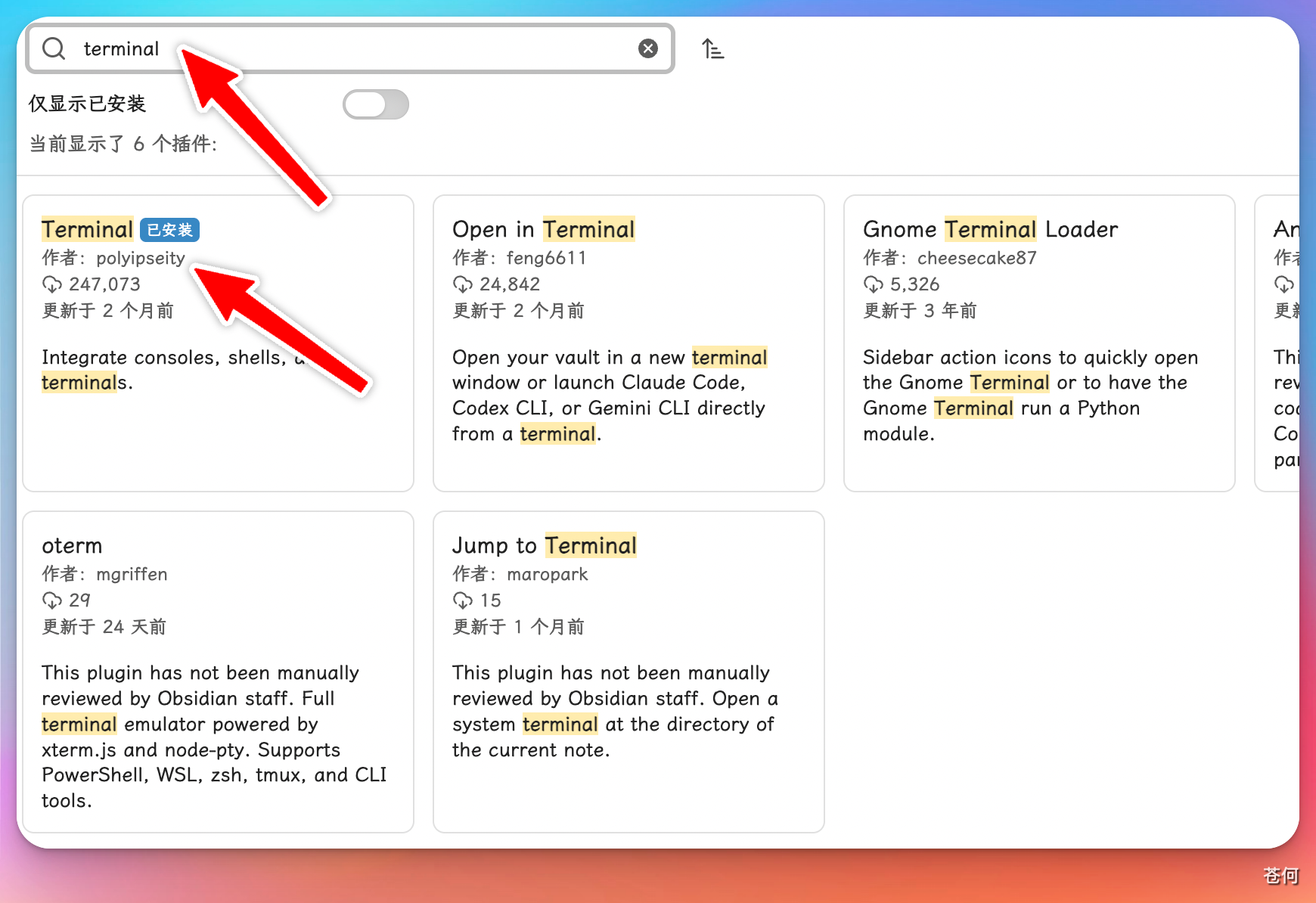Click the 仅显示已安装 label
Screen dimensions: 1316x903
87,104
